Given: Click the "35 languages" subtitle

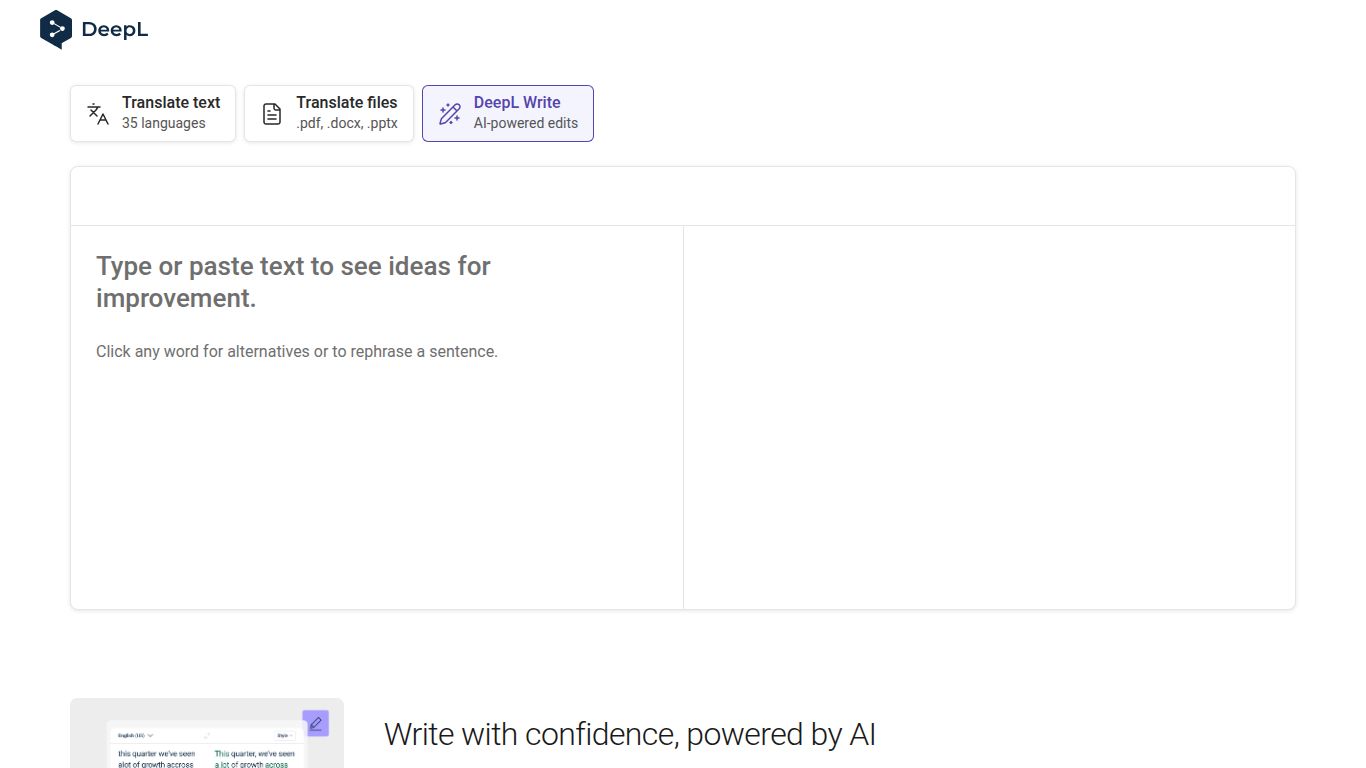Looking at the screenshot, I should pyautogui.click(x=164, y=123).
